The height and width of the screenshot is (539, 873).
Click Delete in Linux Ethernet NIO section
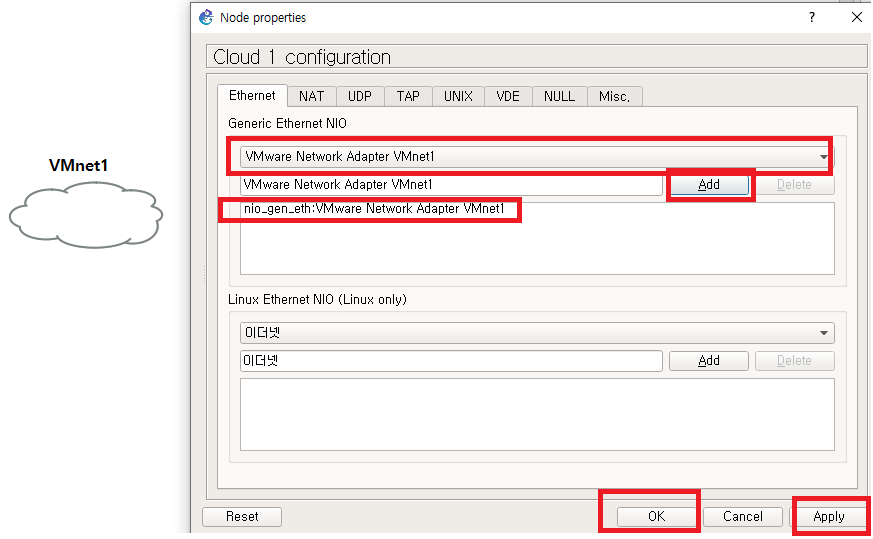794,360
